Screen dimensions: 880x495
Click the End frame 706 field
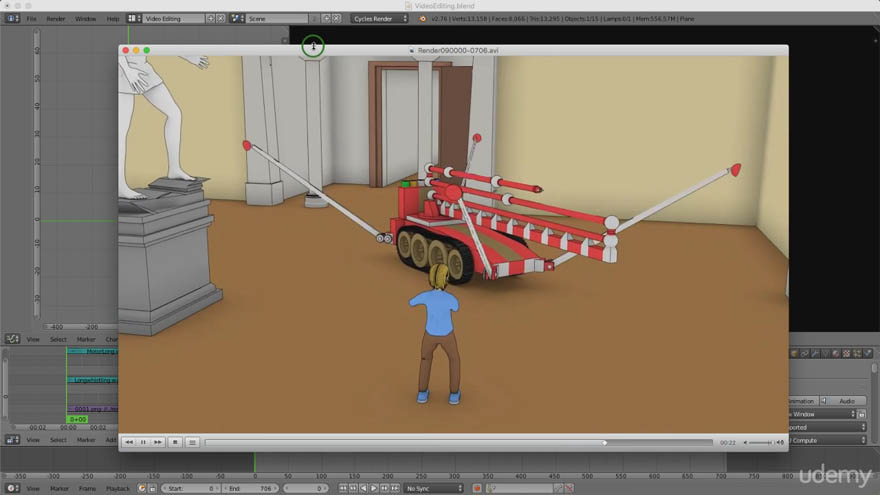point(250,488)
